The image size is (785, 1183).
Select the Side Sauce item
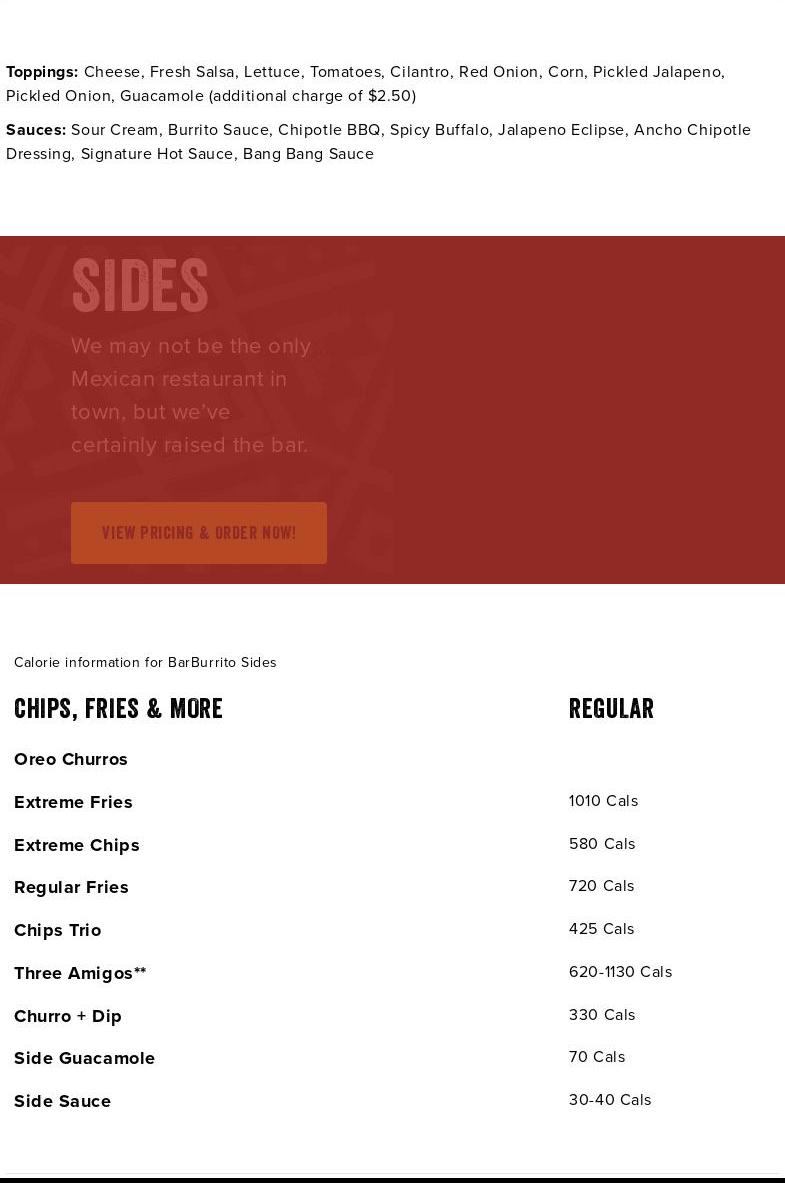[x=62, y=1101]
